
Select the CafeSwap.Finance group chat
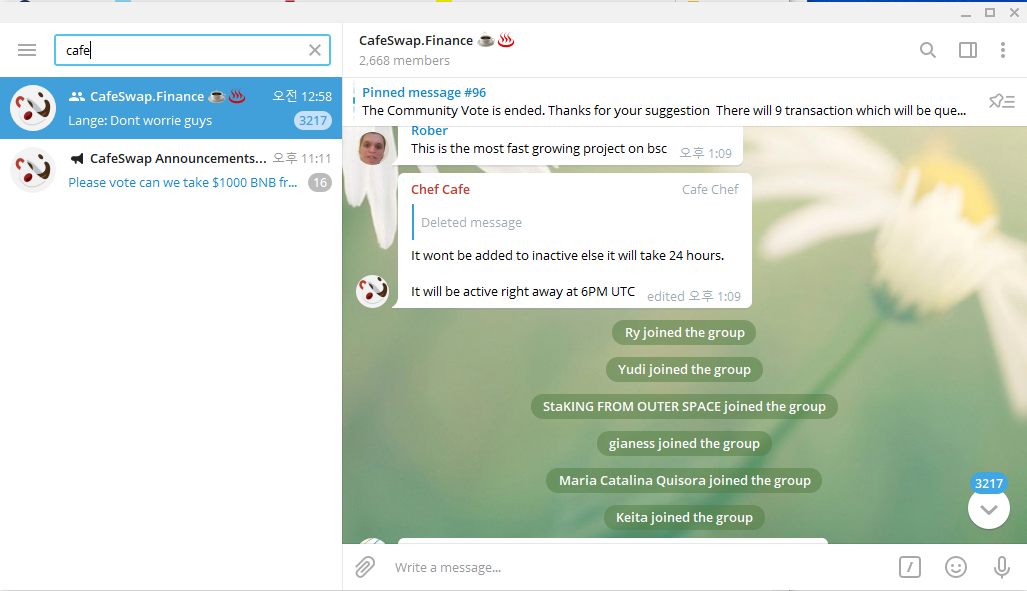pos(171,108)
